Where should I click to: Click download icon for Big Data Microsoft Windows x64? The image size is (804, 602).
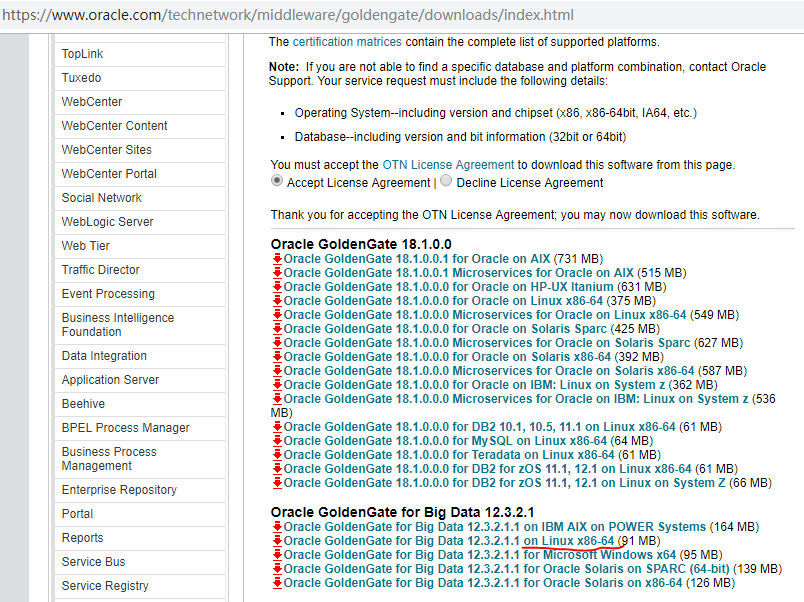pyautogui.click(x=277, y=555)
